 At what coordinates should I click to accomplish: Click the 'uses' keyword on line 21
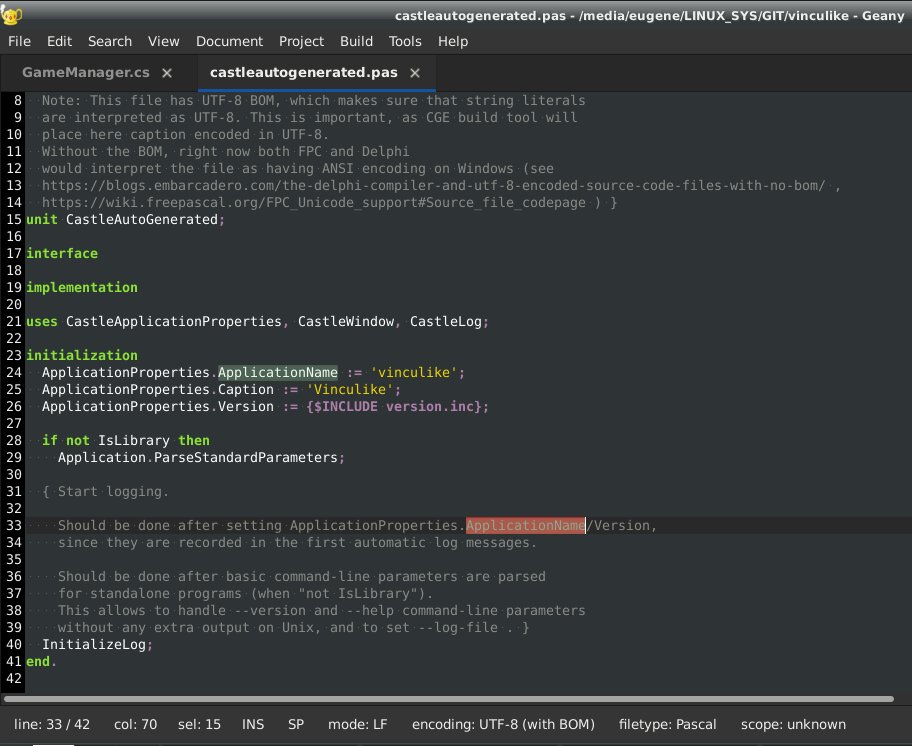[42, 322]
